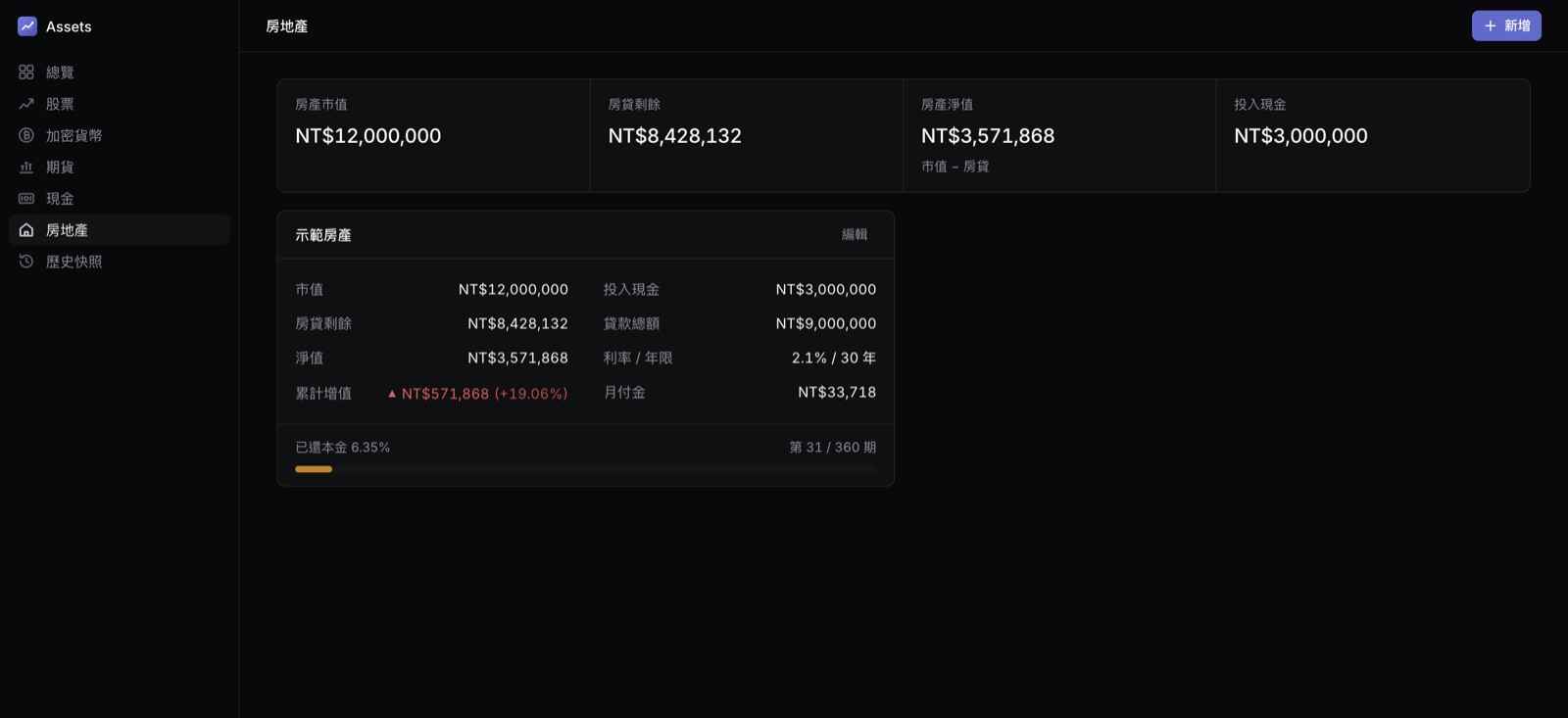Click the 貸款總額 value NT$9,000,000

pyautogui.click(x=826, y=324)
